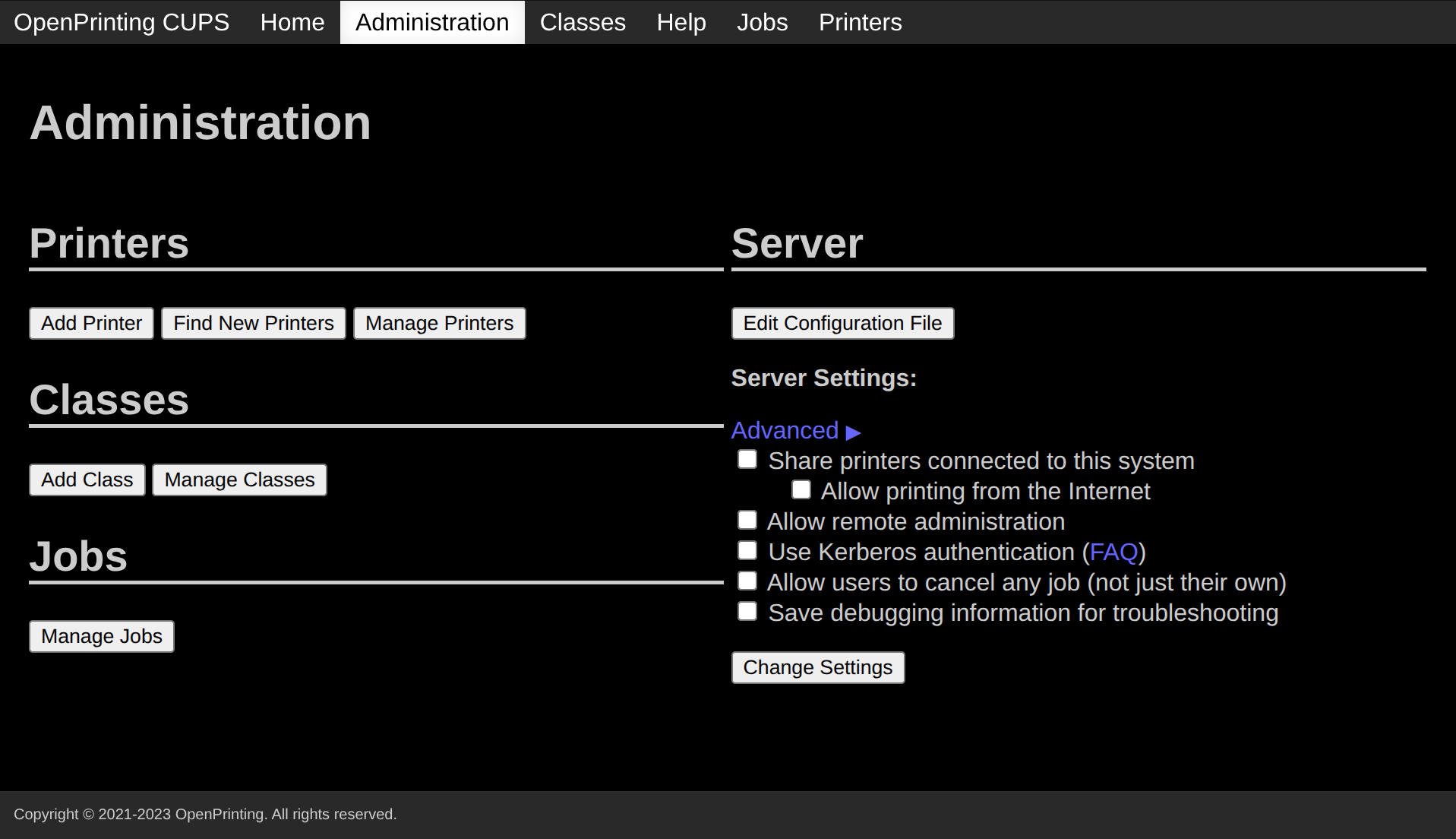Click the Change Settings button
The width and height of the screenshot is (1456, 839).
818,667
